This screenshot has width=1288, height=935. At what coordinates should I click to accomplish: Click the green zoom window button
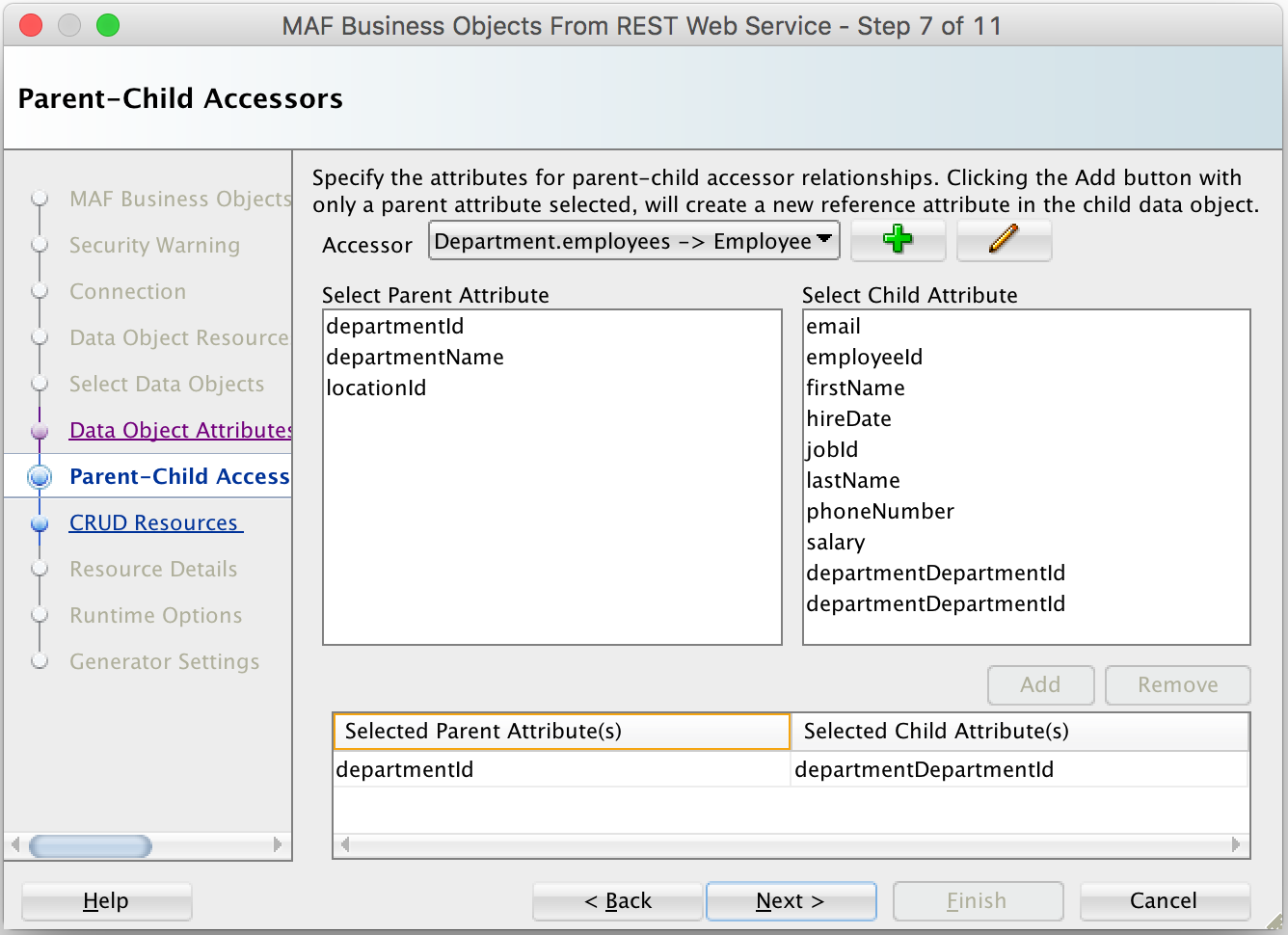point(108,25)
